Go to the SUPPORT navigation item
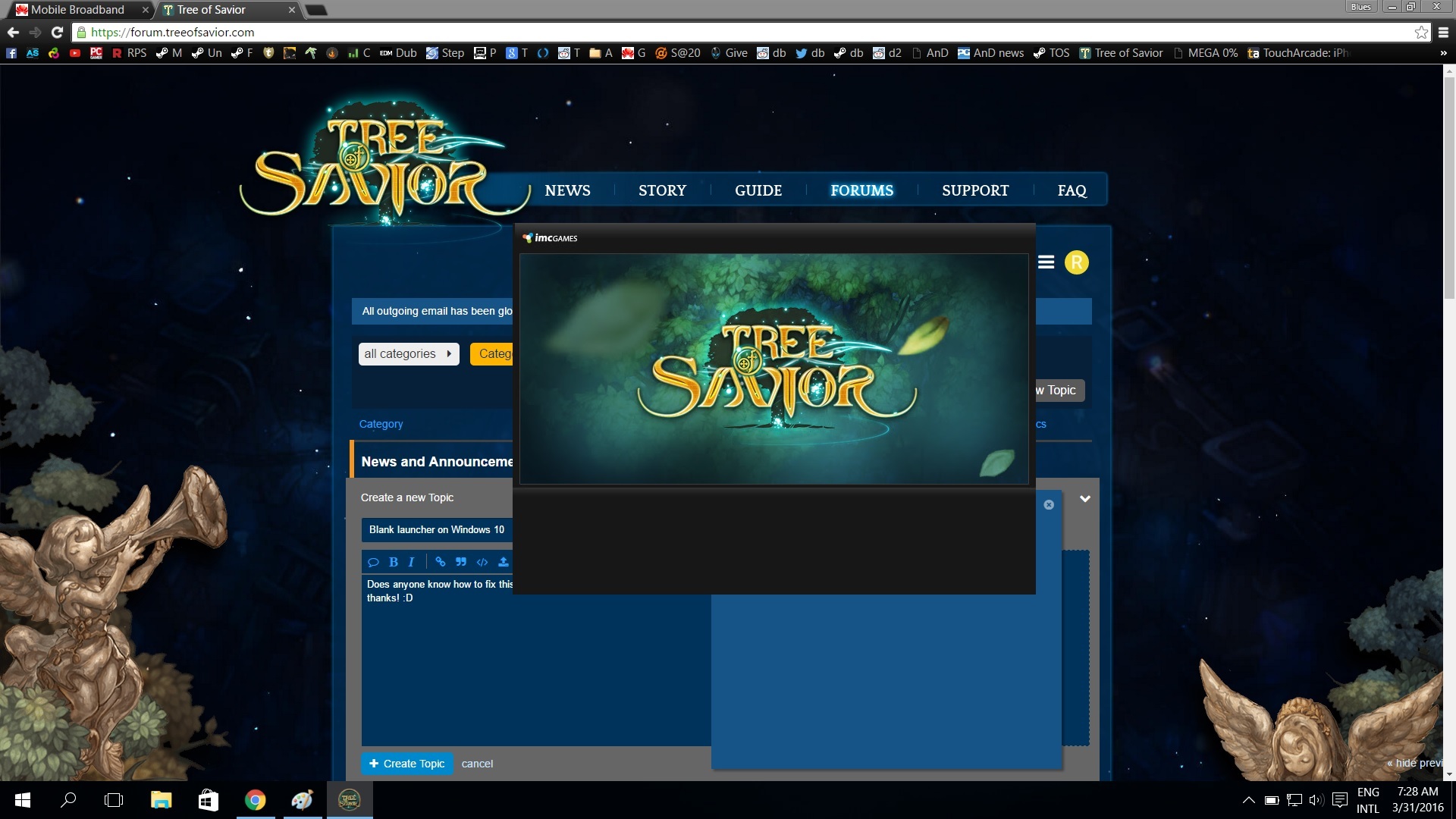 [974, 190]
